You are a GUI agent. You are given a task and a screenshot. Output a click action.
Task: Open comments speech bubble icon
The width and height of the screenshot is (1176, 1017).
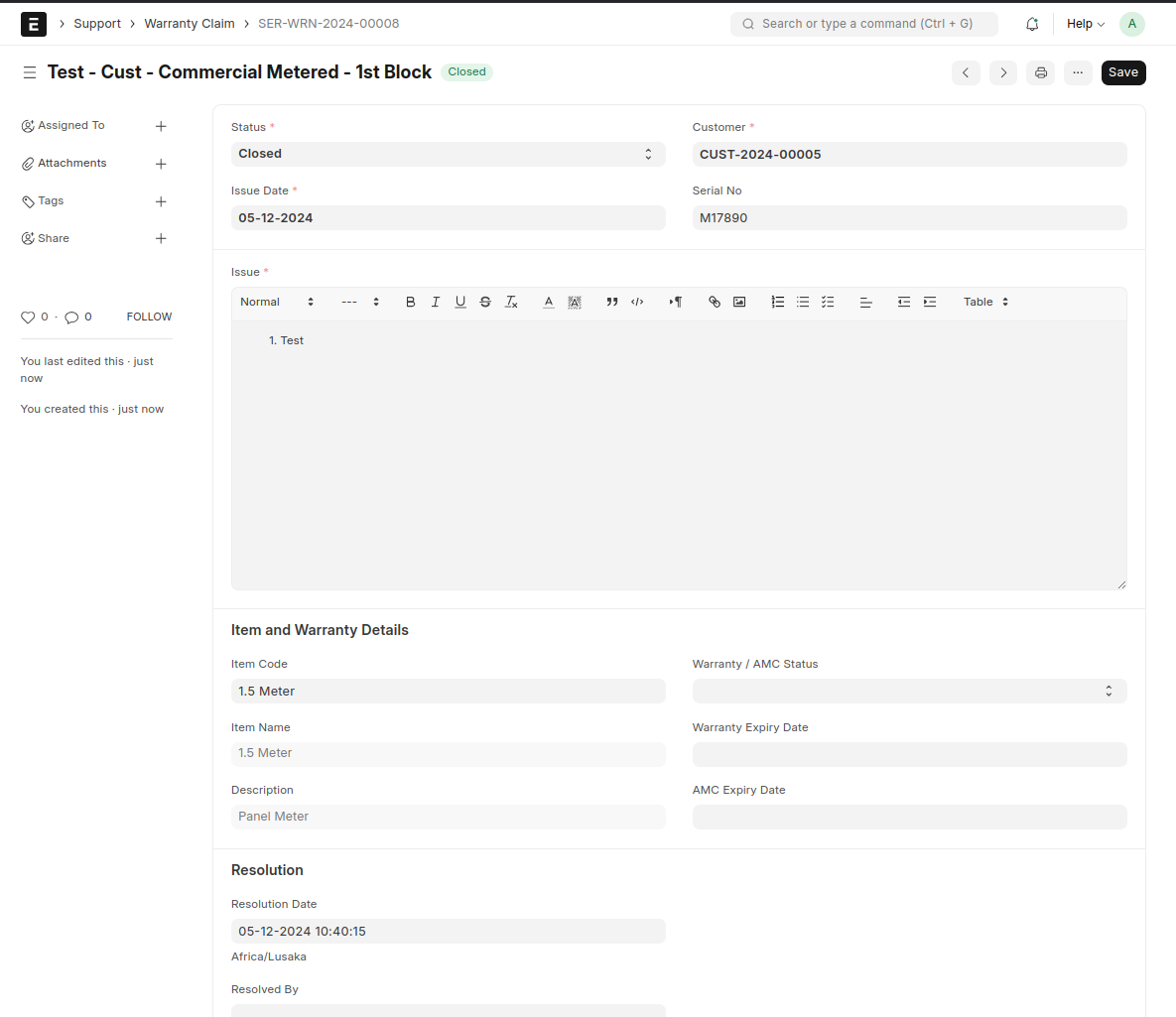pyautogui.click(x=71, y=318)
